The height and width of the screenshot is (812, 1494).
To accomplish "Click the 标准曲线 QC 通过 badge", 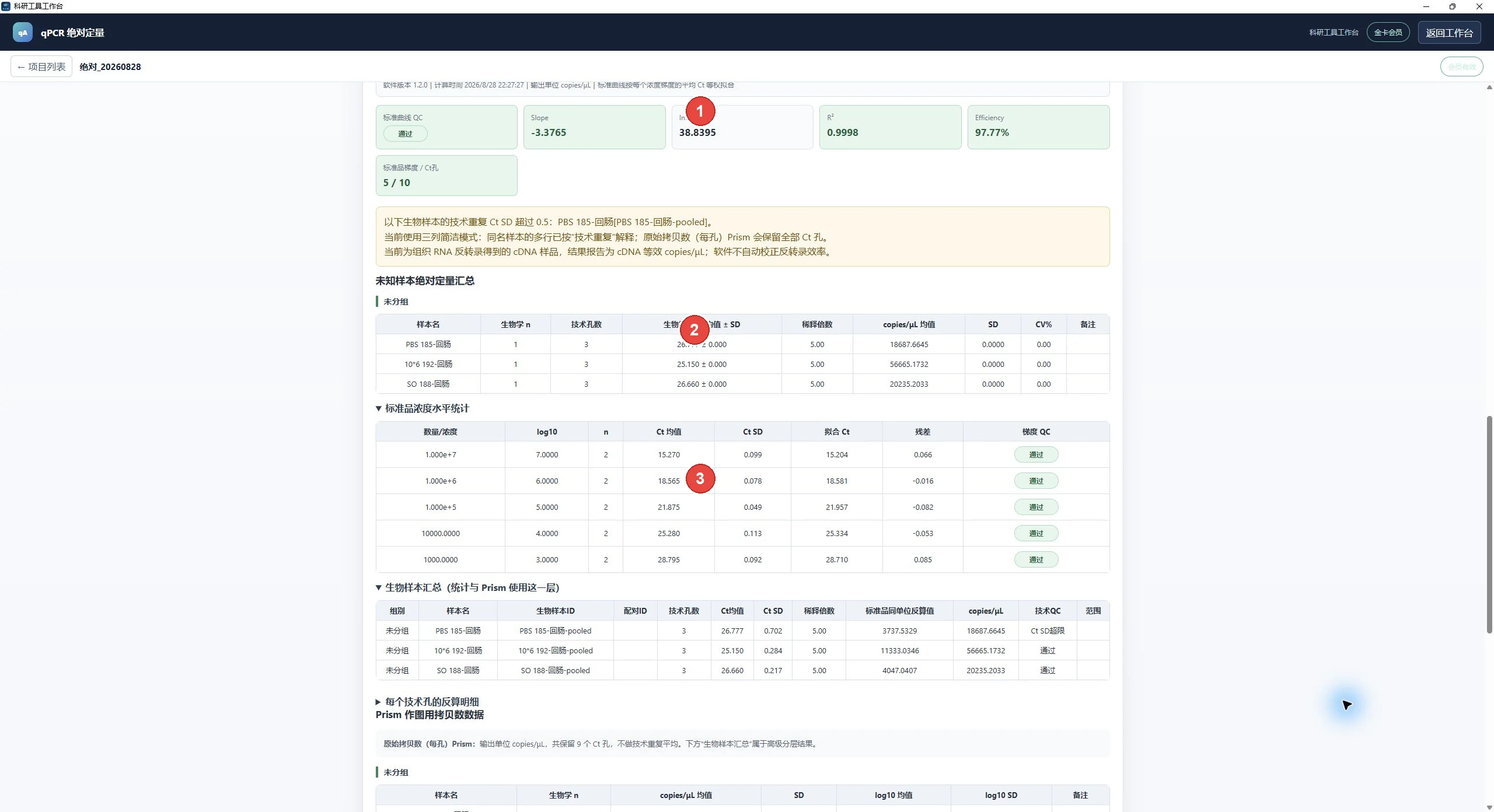I will [x=405, y=134].
